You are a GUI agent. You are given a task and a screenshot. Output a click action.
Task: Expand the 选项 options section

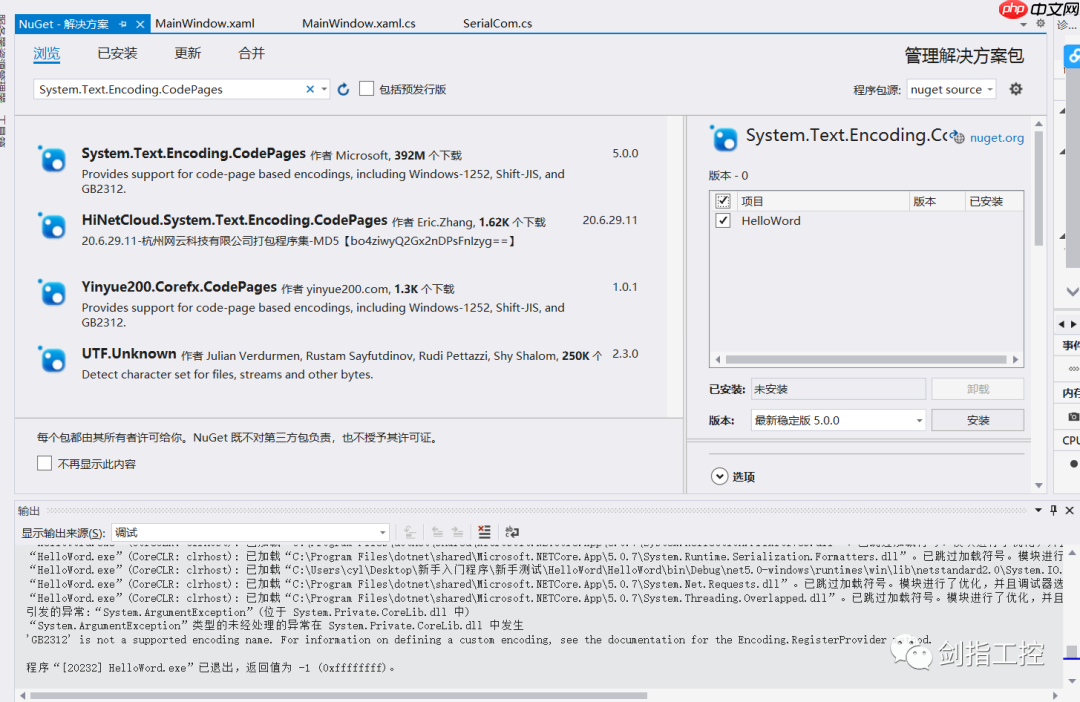[719, 476]
